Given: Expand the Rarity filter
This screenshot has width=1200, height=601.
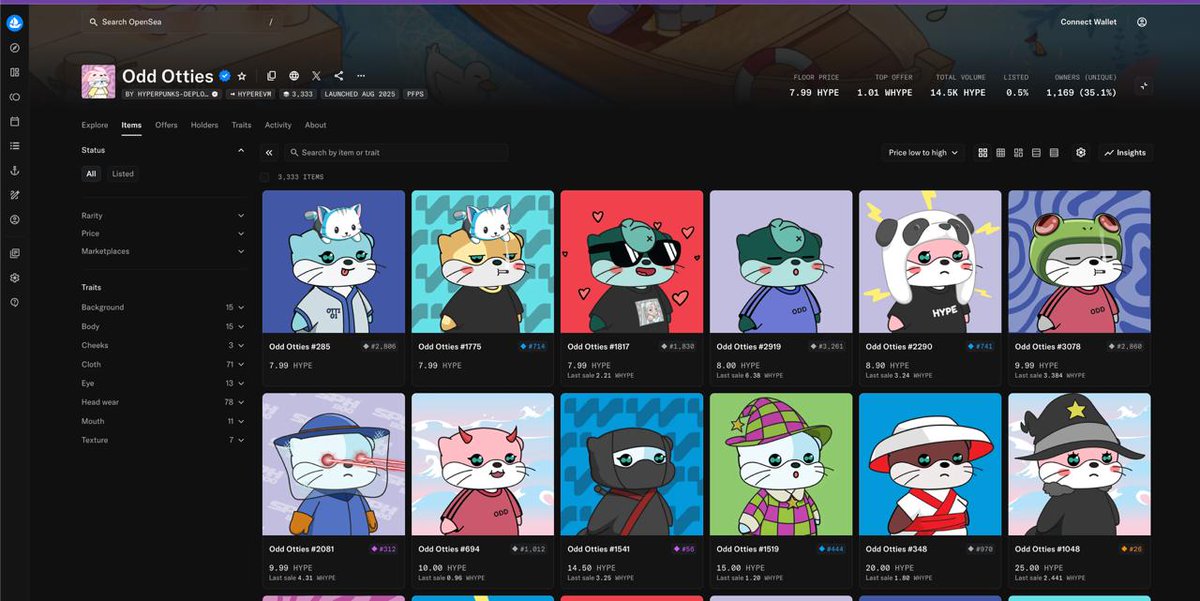Looking at the screenshot, I should (163, 216).
